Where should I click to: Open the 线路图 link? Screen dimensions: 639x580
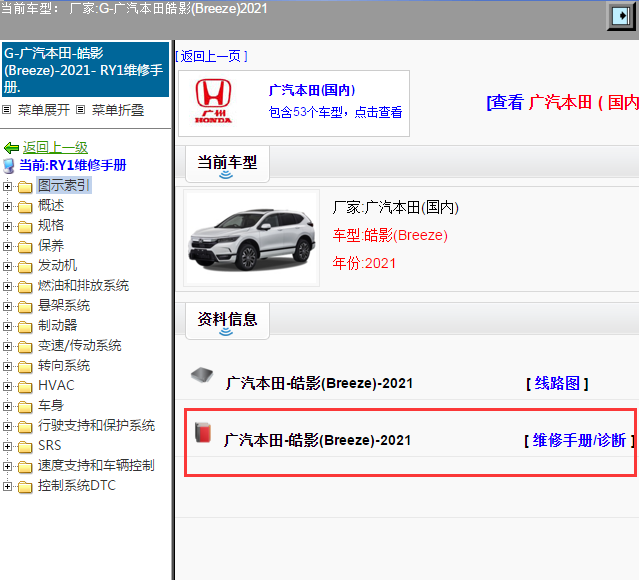click(x=557, y=383)
